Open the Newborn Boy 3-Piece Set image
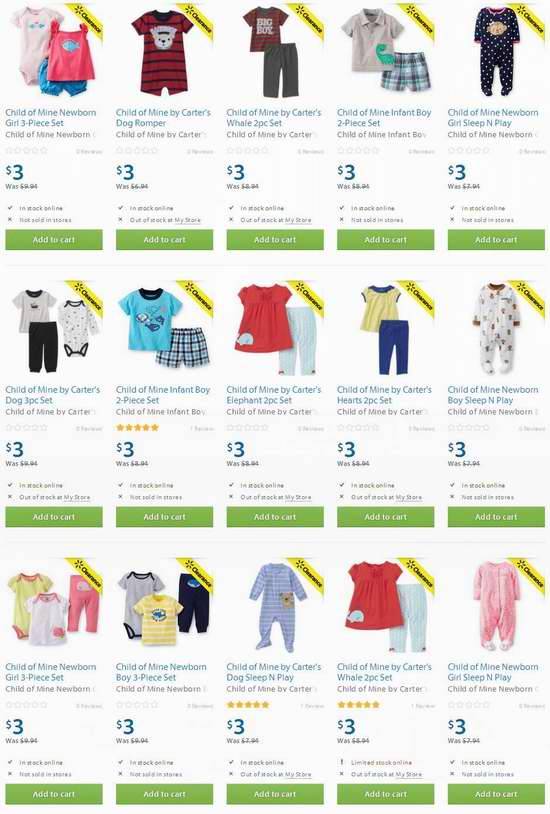The image size is (550, 814). click(163, 607)
